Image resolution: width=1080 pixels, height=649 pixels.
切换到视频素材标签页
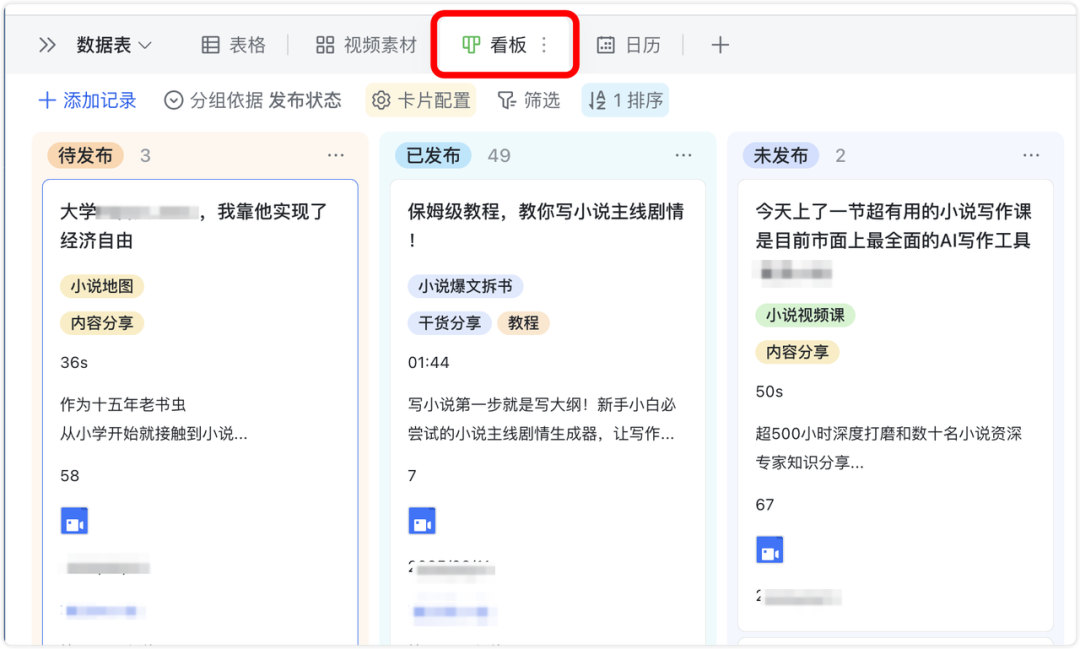365,45
